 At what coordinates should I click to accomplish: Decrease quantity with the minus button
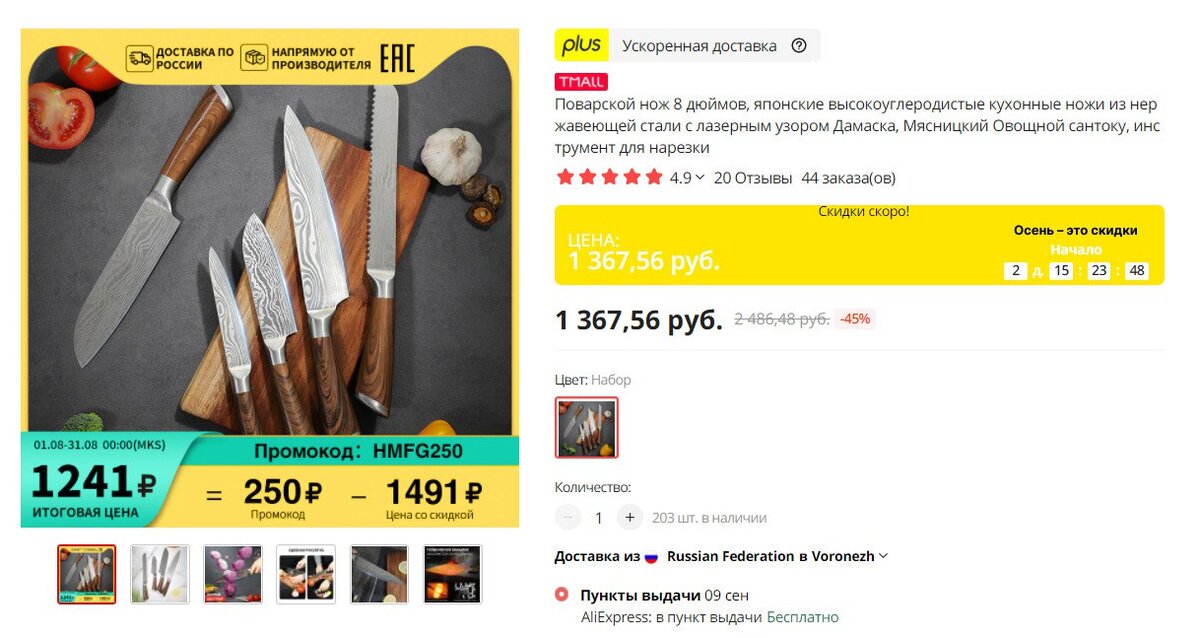[x=568, y=518]
